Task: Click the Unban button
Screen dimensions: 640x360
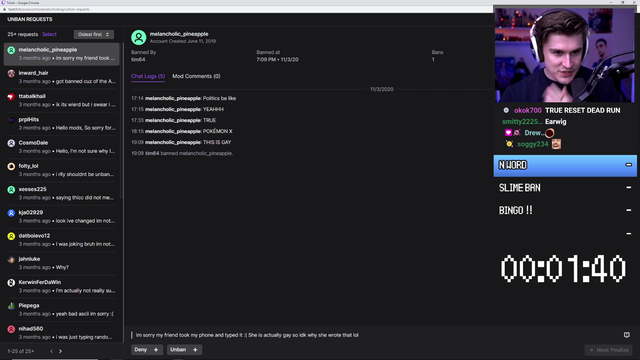Action: click(x=184, y=350)
